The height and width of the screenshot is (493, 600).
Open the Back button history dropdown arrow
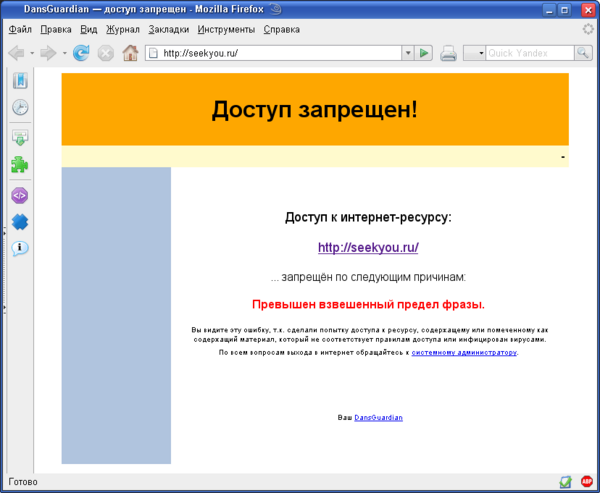point(32,53)
